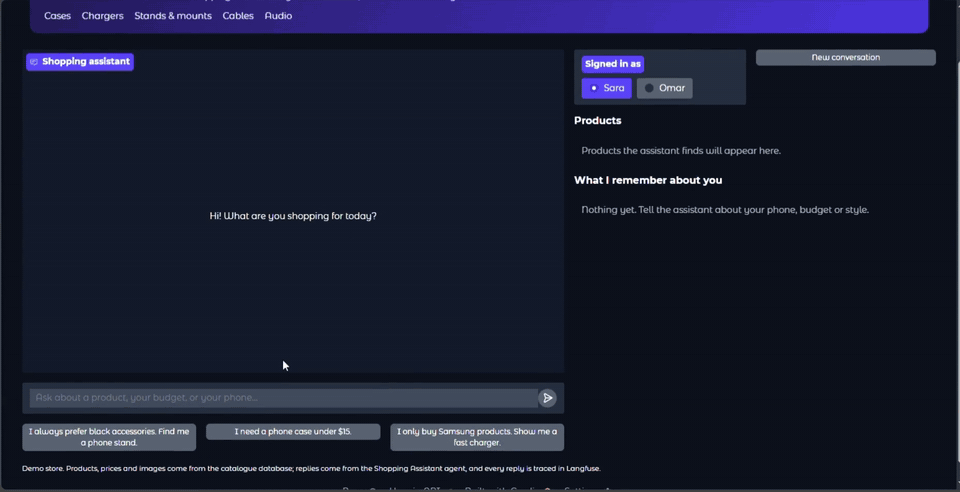This screenshot has height=492, width=960.
Task: Start a New conversation
Action: [846, 58]
